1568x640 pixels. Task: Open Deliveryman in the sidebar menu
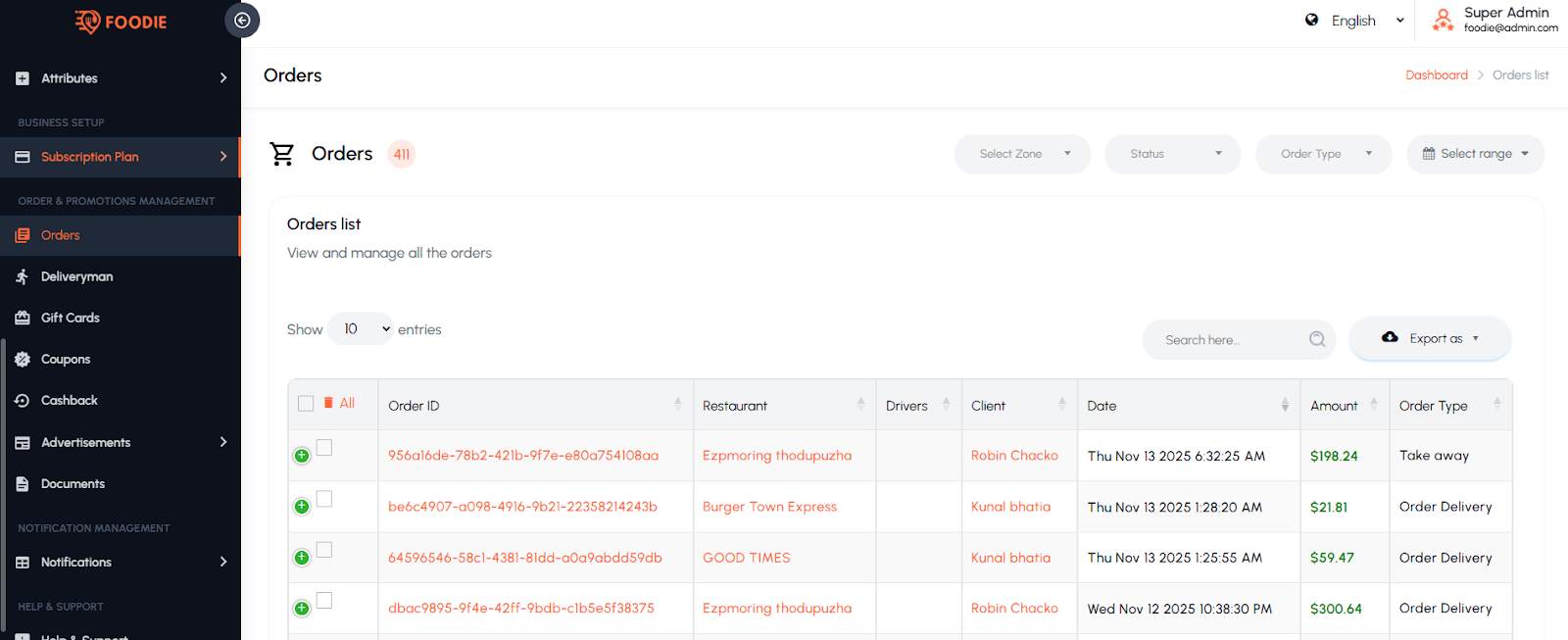[x=76, y=276]
